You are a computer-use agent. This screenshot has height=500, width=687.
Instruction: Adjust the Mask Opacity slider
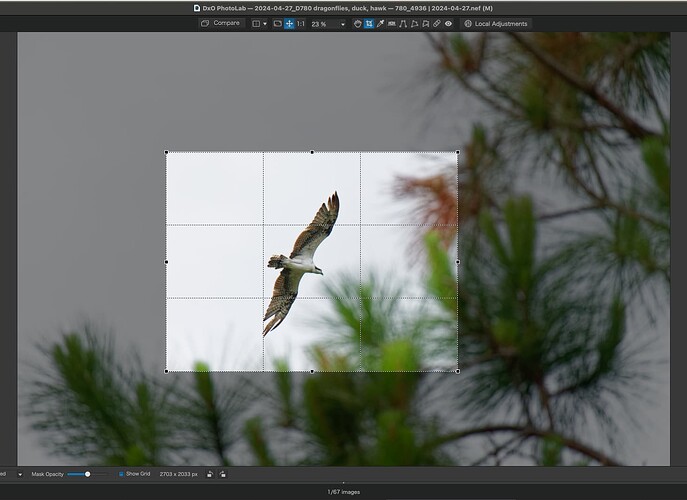click(88, 473)
